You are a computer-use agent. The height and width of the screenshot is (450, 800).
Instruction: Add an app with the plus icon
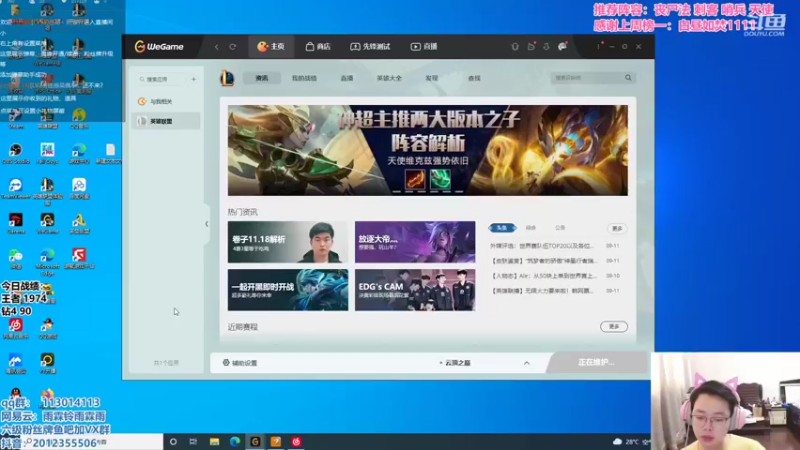(x=193, y=79)
